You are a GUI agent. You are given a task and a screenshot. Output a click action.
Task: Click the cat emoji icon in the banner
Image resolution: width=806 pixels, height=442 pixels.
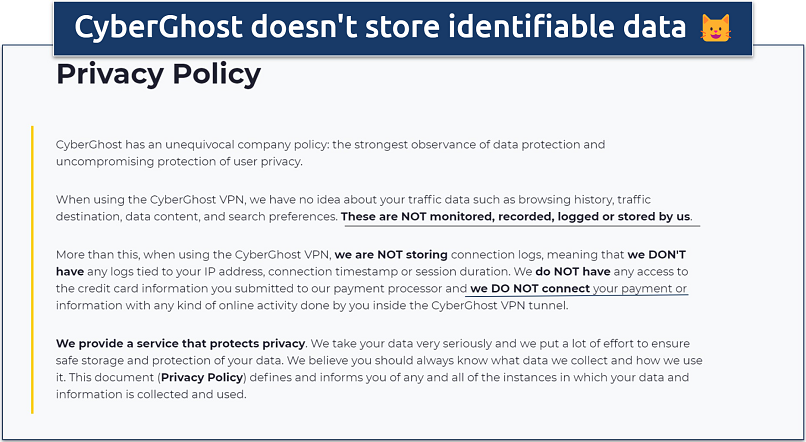(x=715, y=27)
